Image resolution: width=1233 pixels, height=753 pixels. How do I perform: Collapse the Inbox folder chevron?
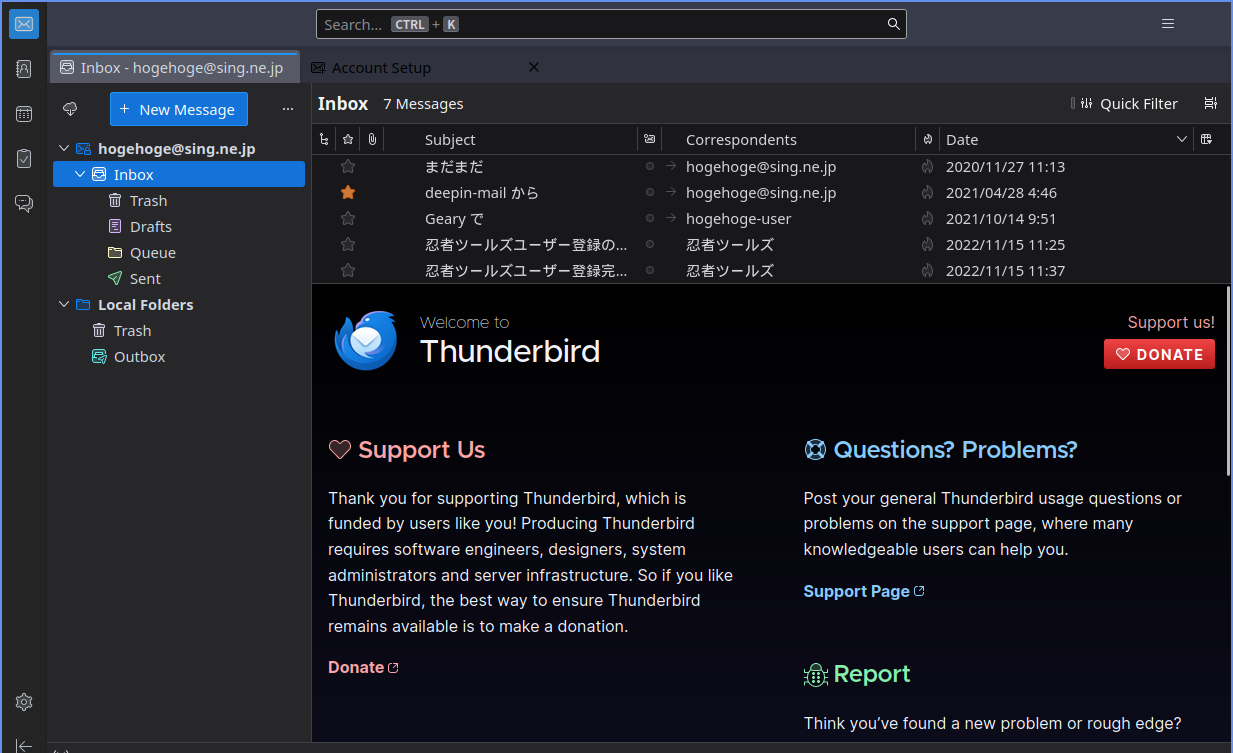coord(80,175)
